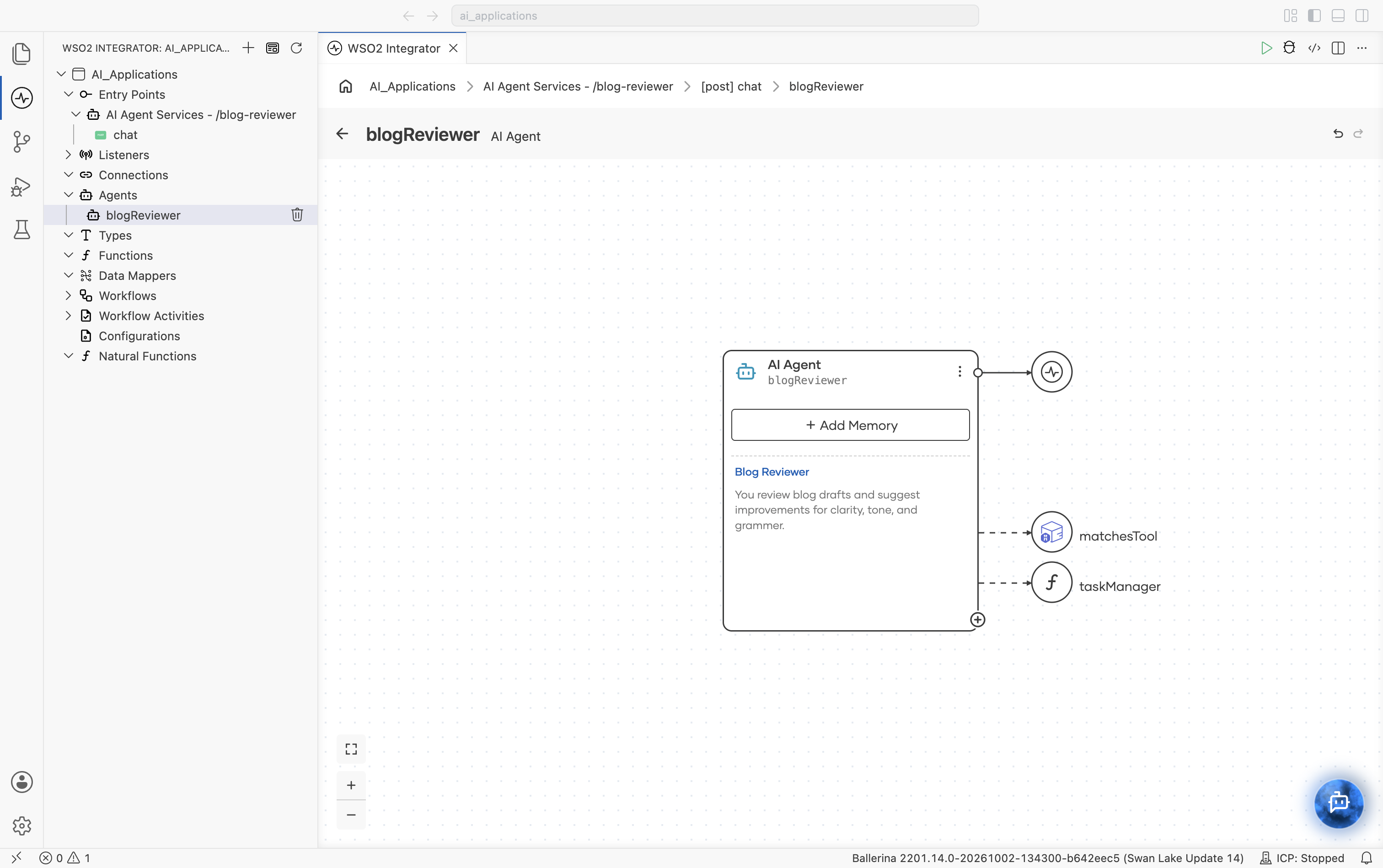Collapse Types section
The image size is (1383, 868).
(x=68, y=235)
